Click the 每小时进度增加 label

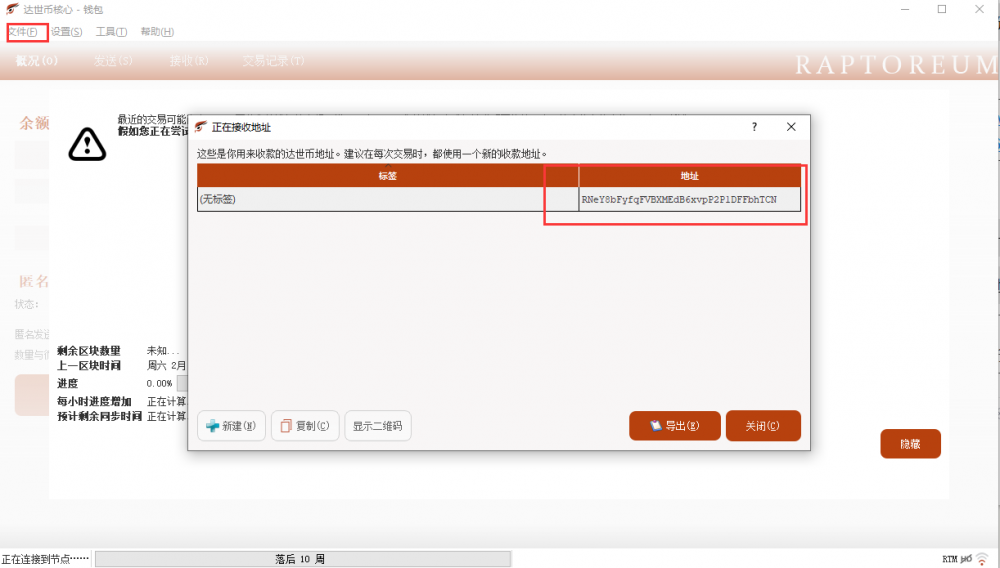click(94, 401)
